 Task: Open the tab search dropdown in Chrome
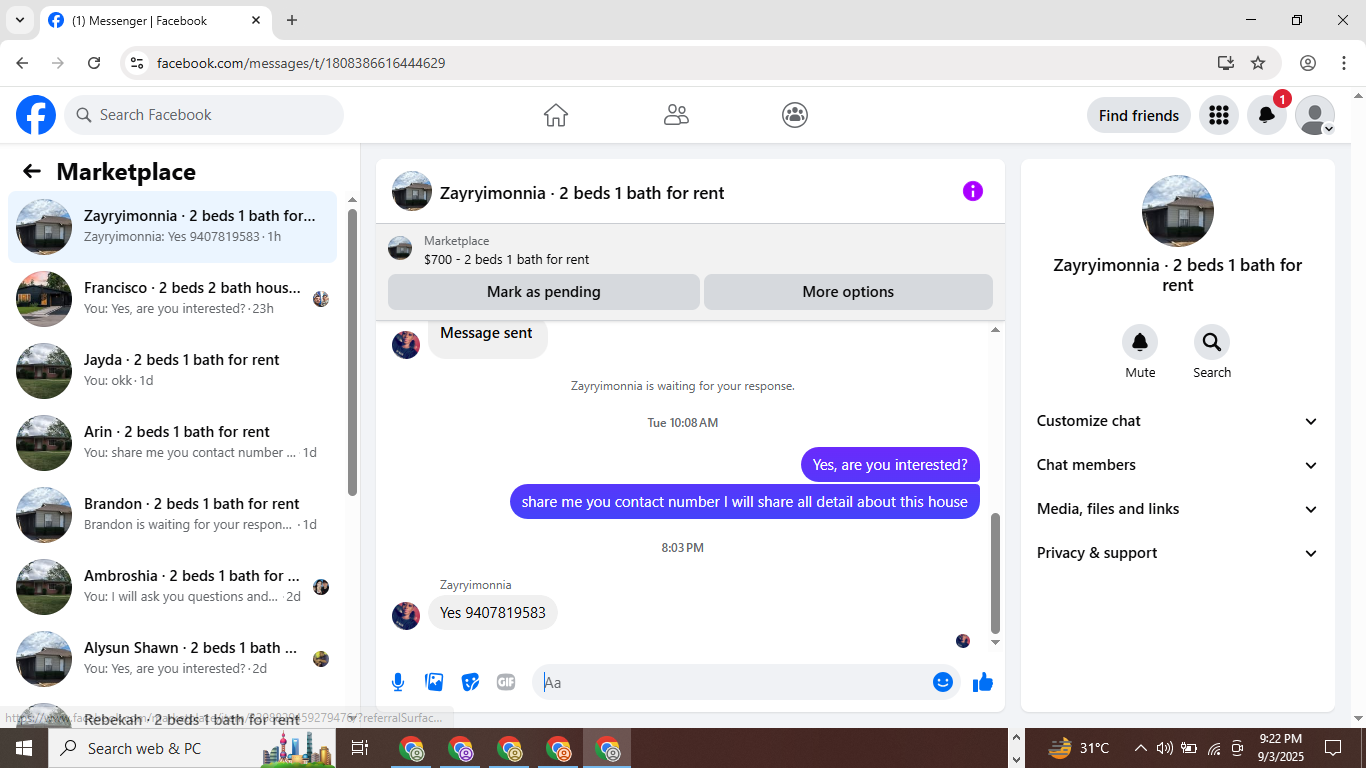pos(19,20)
